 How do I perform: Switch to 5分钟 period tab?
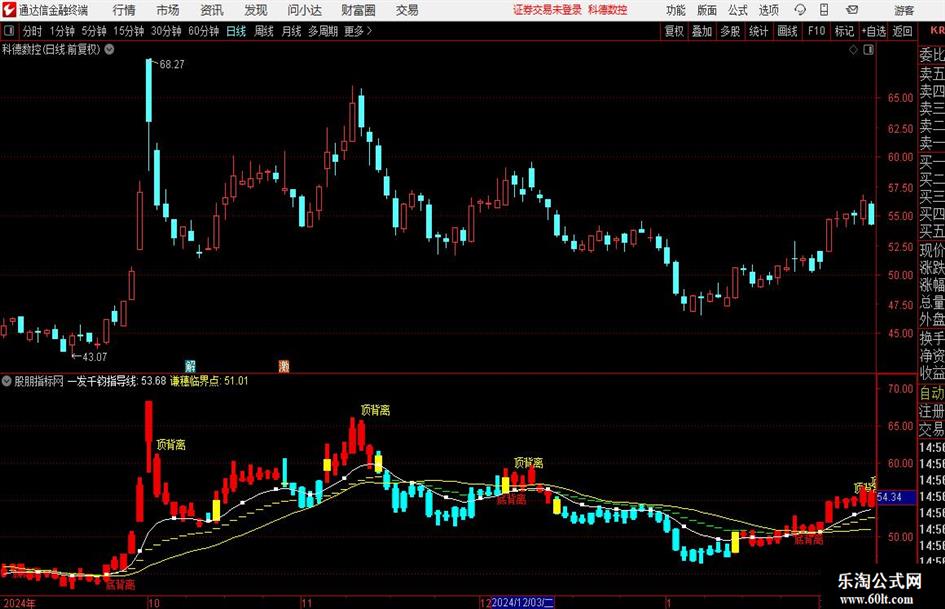tap(93, 31)
